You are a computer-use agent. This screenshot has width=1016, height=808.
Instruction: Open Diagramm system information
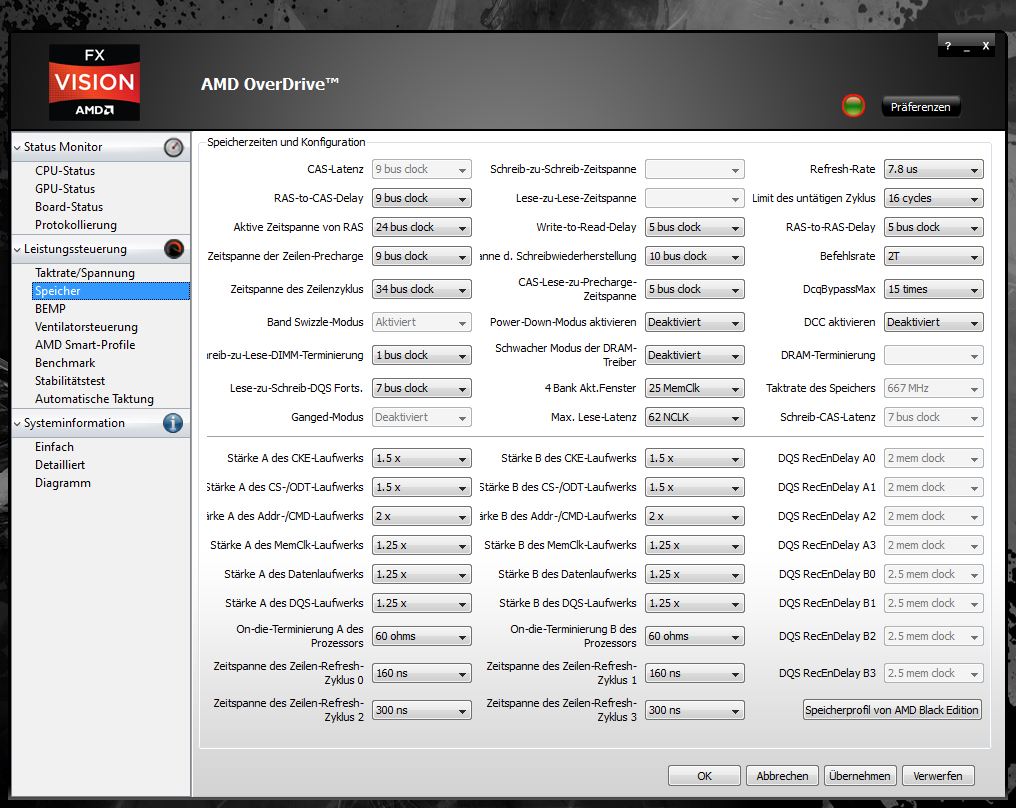[63, 483]
